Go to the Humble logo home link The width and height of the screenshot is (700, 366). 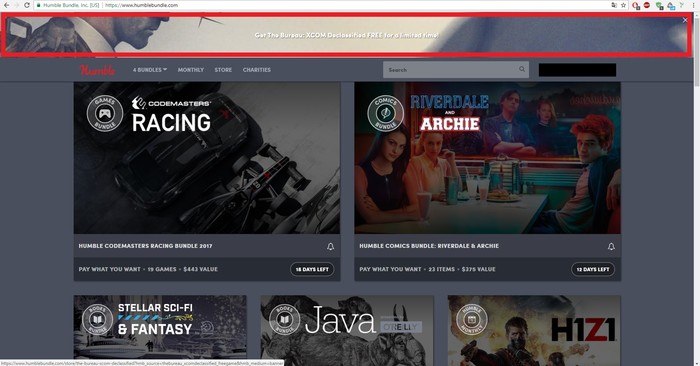click(x=97, y=70)
